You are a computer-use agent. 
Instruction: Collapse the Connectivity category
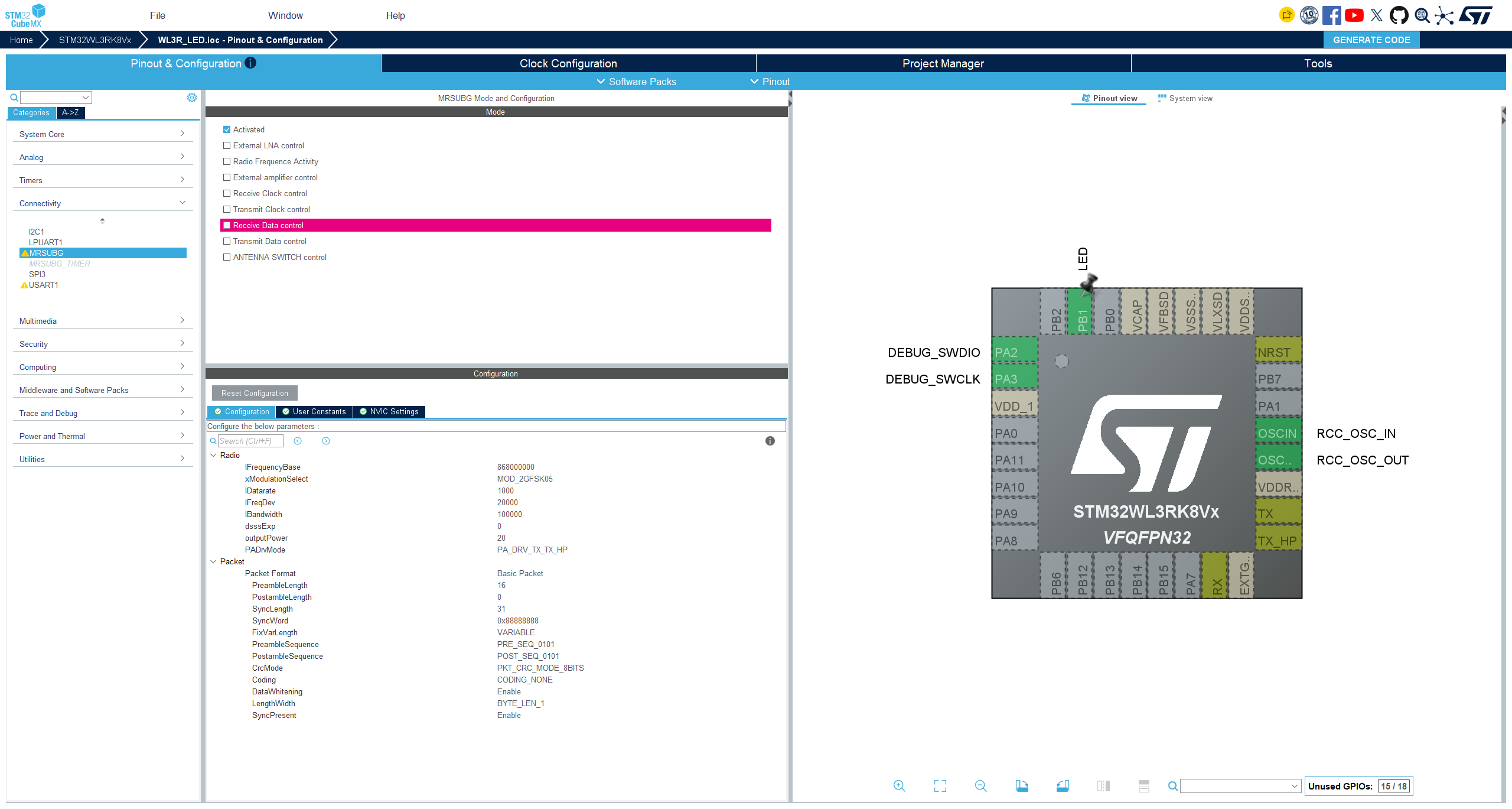(x=102, y=203)
